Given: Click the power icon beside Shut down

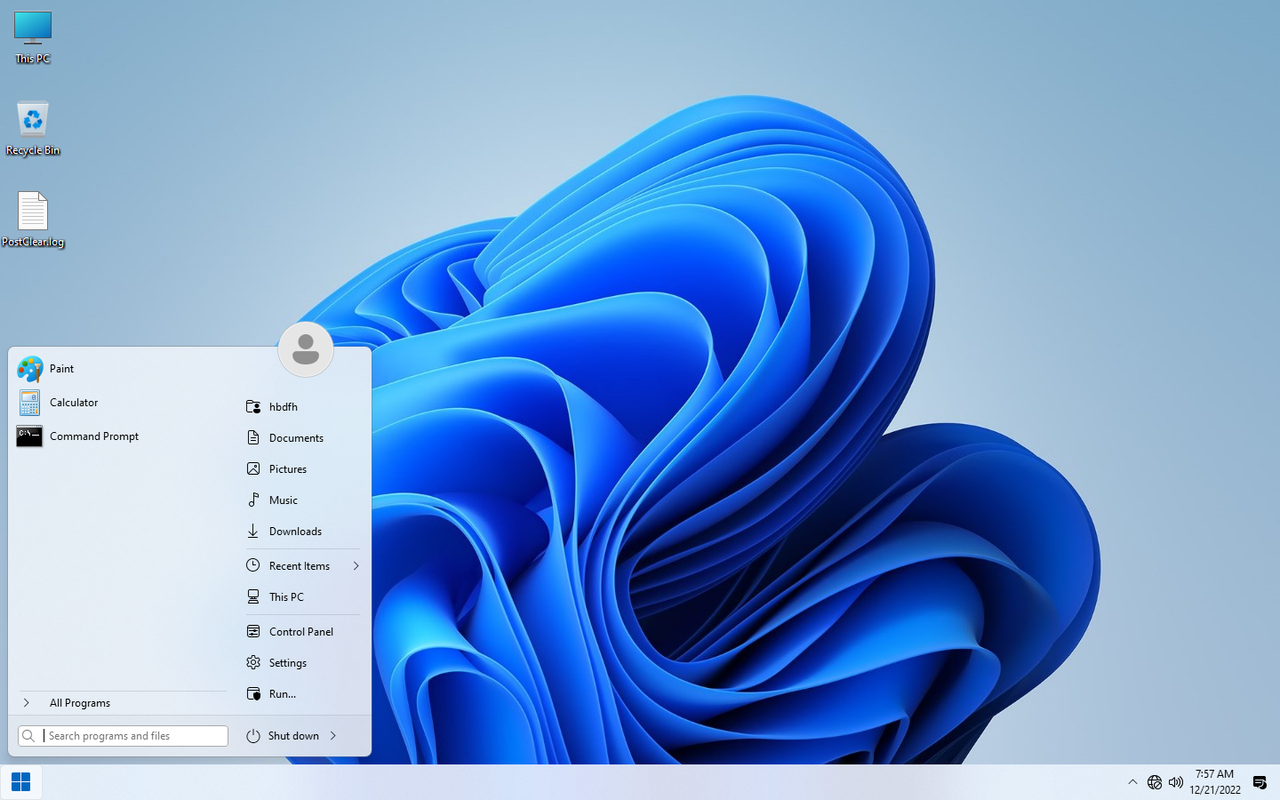Looking at the screenshot, I should [253, 736].
